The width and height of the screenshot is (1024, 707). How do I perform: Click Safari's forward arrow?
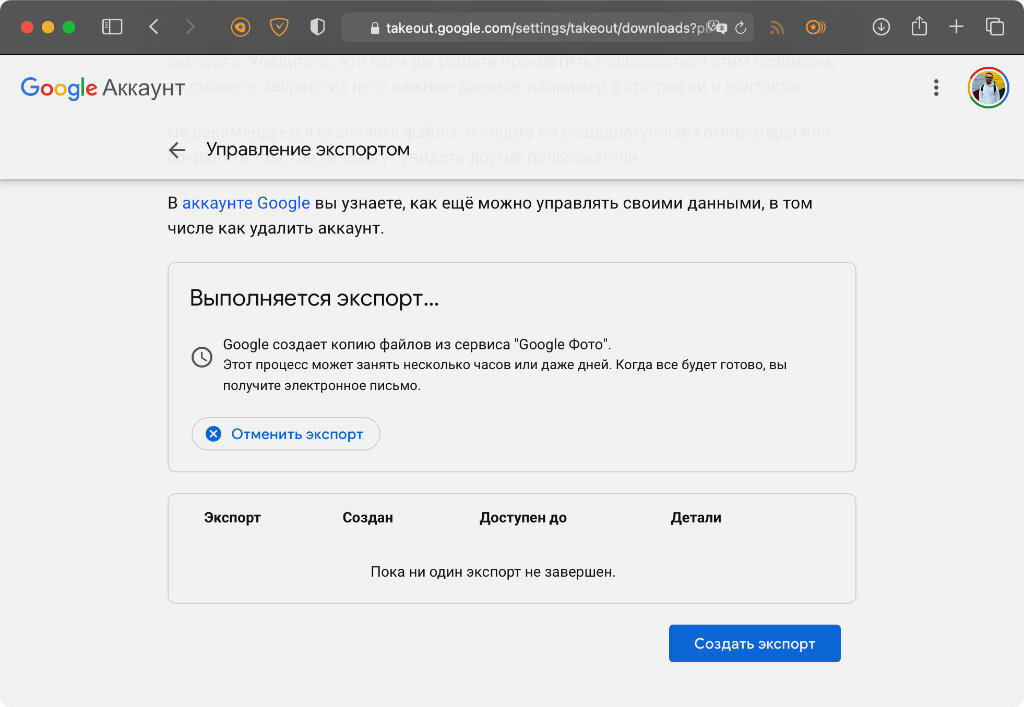[190, 27]
